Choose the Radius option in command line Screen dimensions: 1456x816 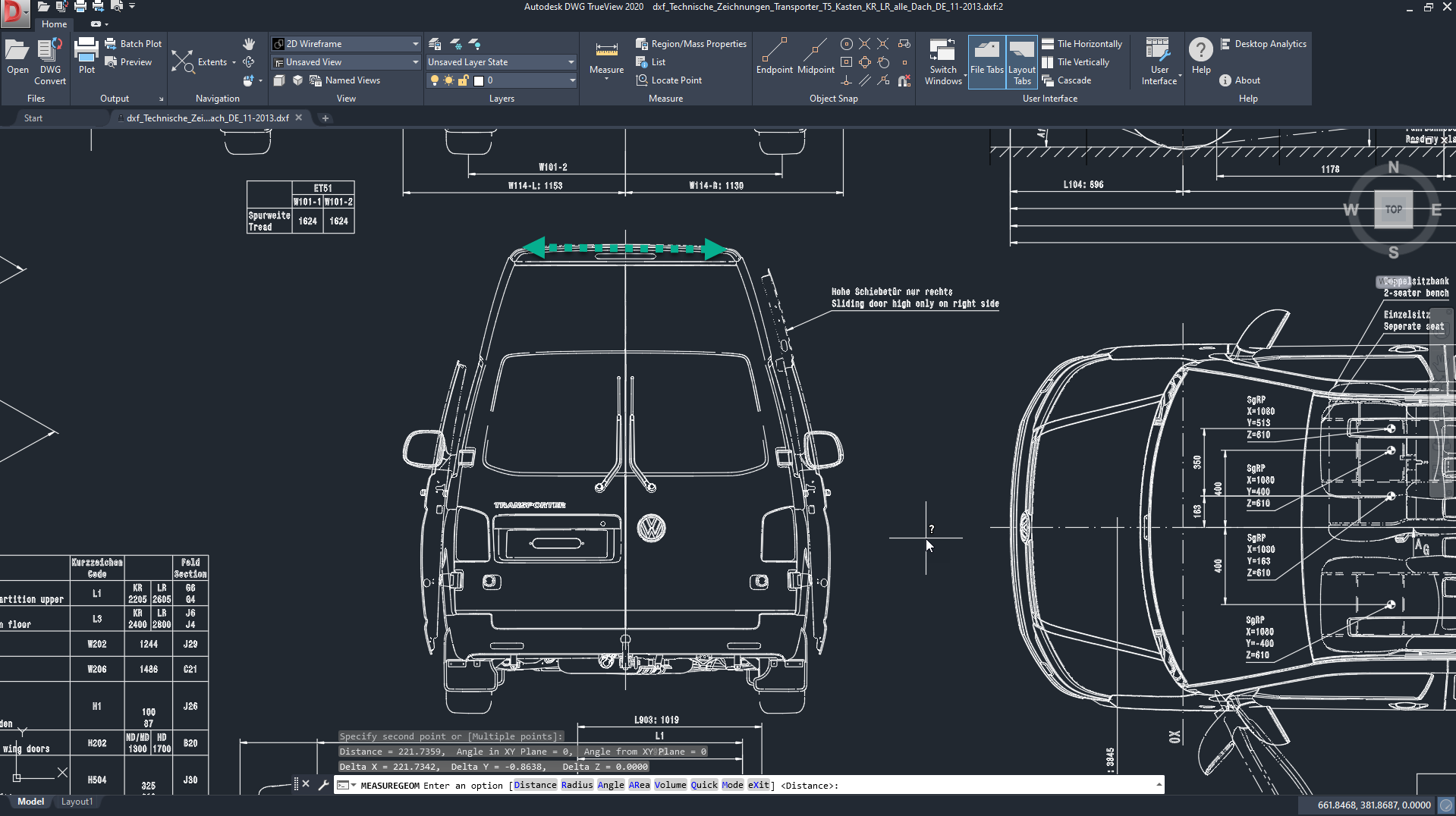point(577,785)
